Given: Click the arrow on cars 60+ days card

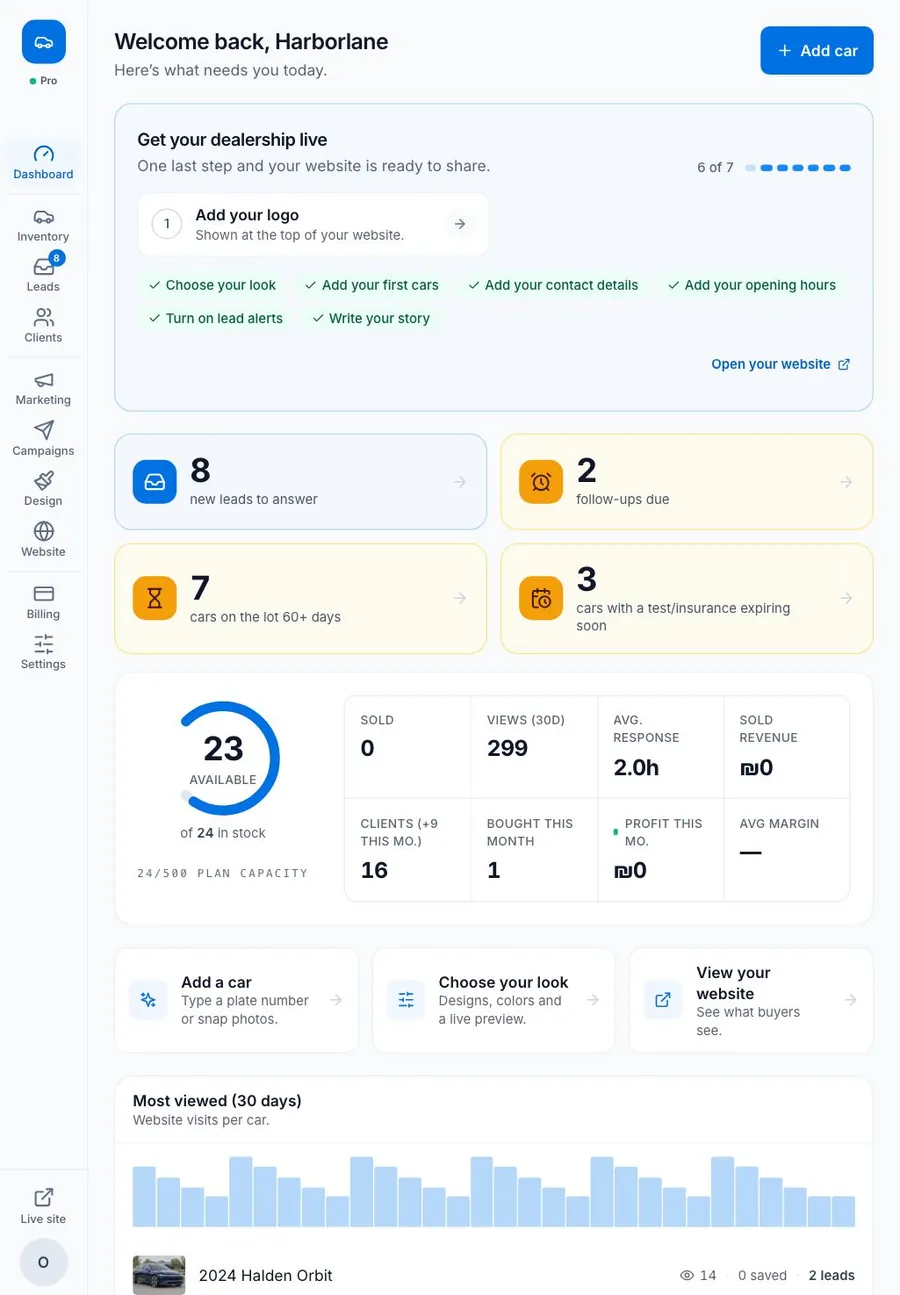Looking at the screenshot, I should click(x=460, y=598).
